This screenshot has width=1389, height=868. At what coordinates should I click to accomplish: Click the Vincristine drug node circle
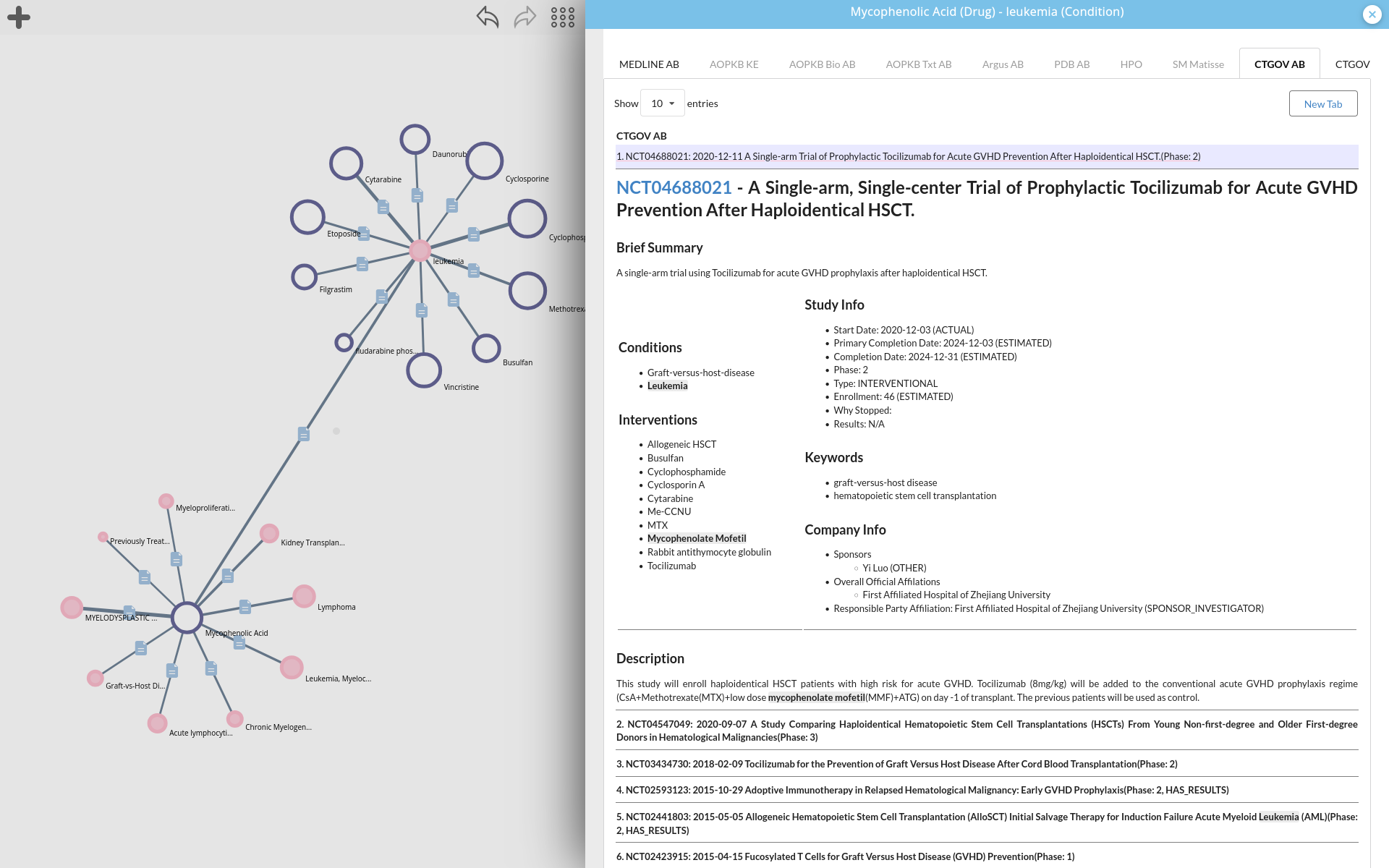424,370
